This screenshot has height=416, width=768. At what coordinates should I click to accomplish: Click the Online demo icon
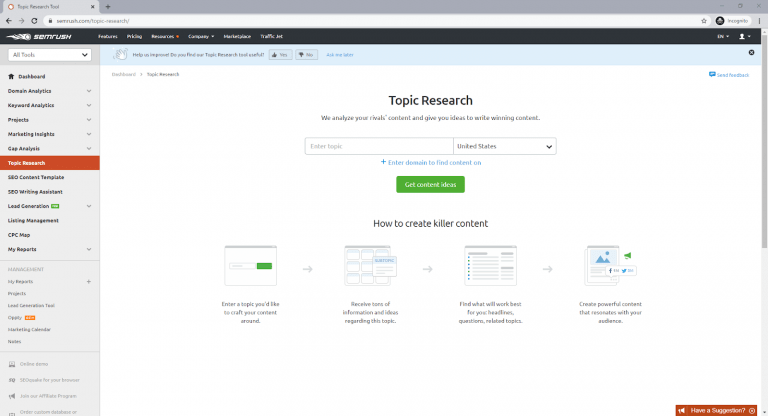click(12, 364)
